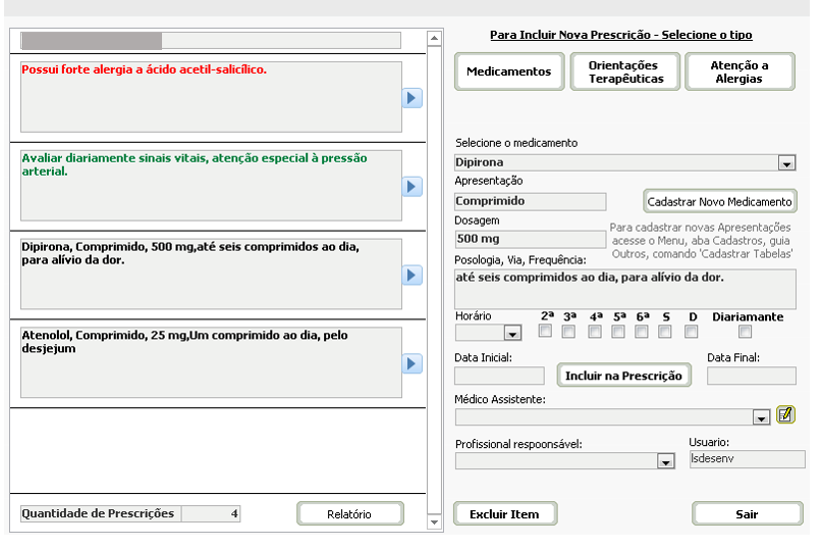
Task: Tick the 2ª weekday checkbox
Action: (x=546, y=332)
